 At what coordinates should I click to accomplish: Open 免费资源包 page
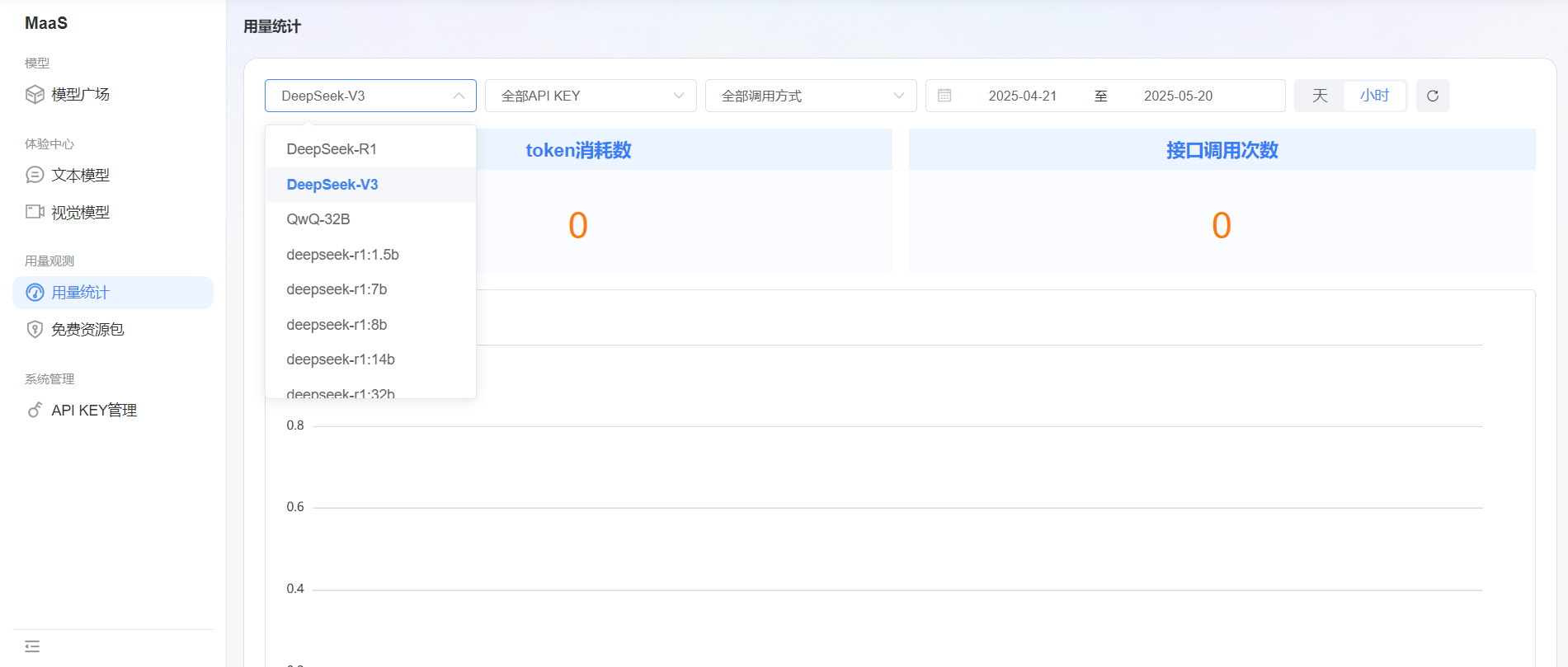click(x=113, y=330)
